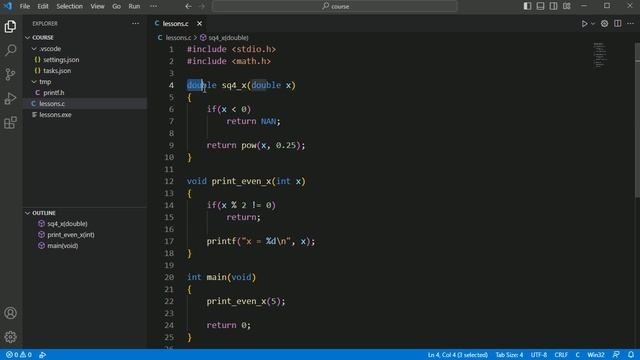Click the pow call on line 9
The width and height of the screenshot is (640, 360).
pos(249,145)
